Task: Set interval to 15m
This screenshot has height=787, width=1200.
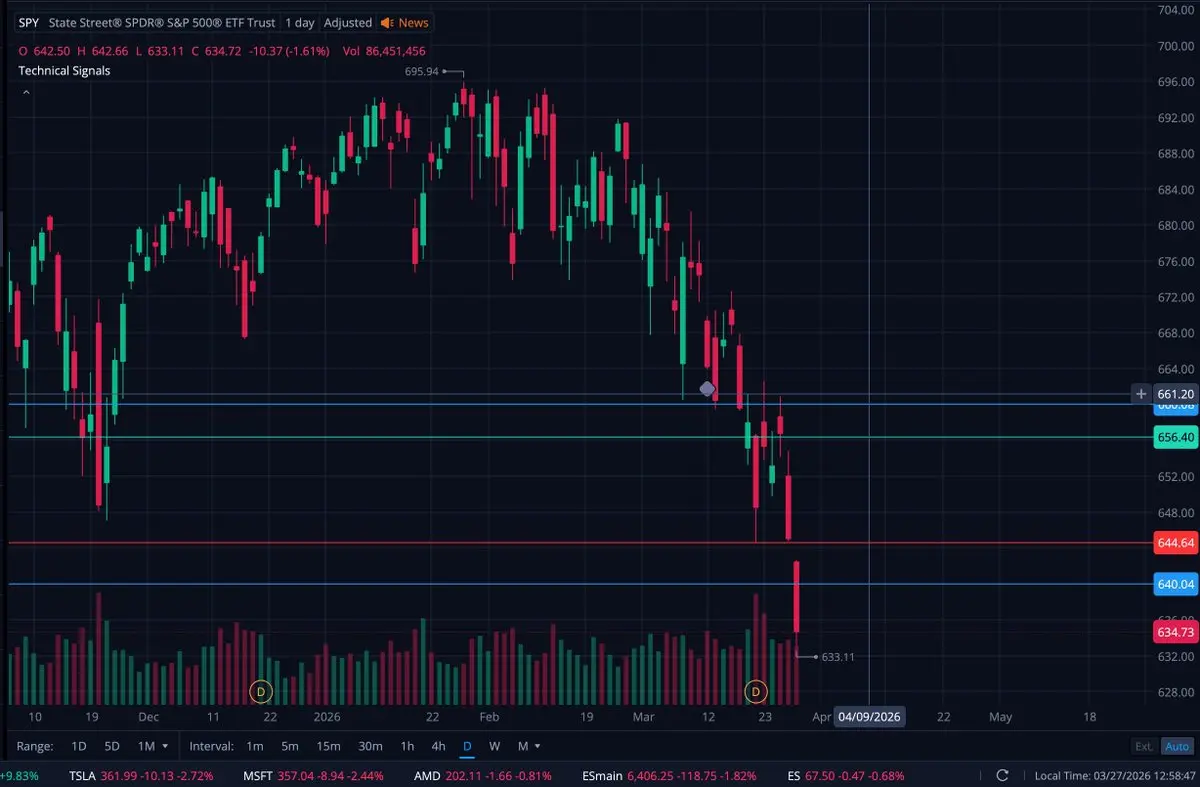Action: tap(328, 746)
